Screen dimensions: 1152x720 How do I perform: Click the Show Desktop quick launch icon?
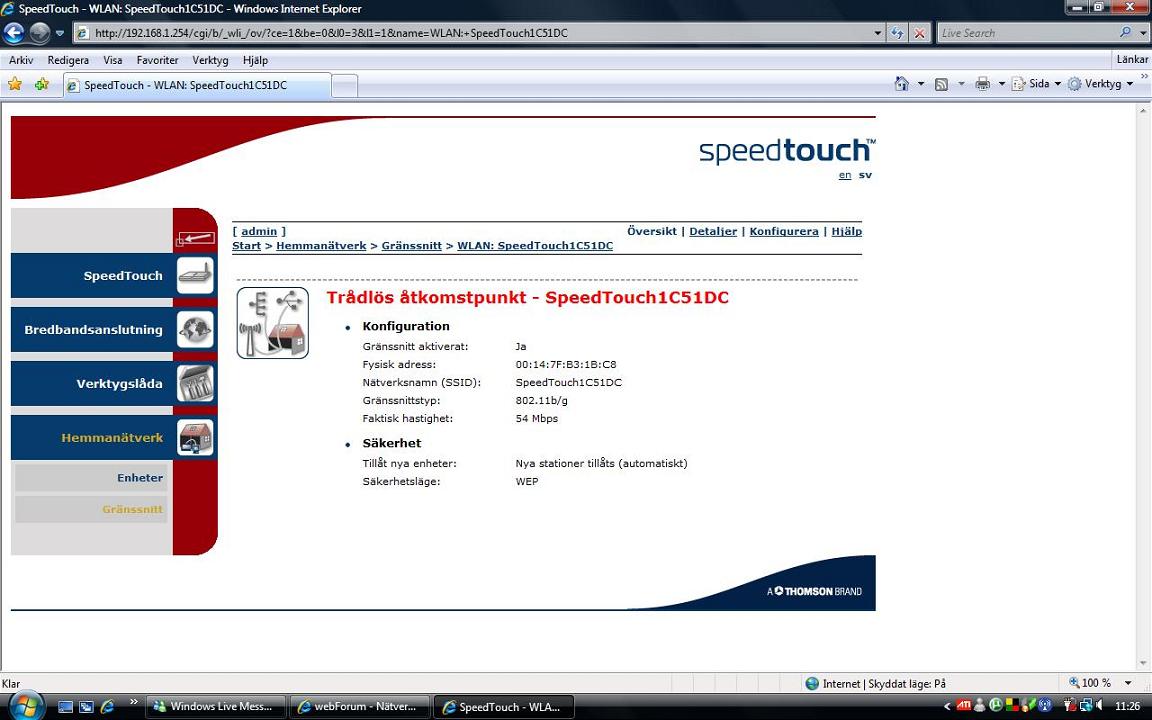[65, 707]
